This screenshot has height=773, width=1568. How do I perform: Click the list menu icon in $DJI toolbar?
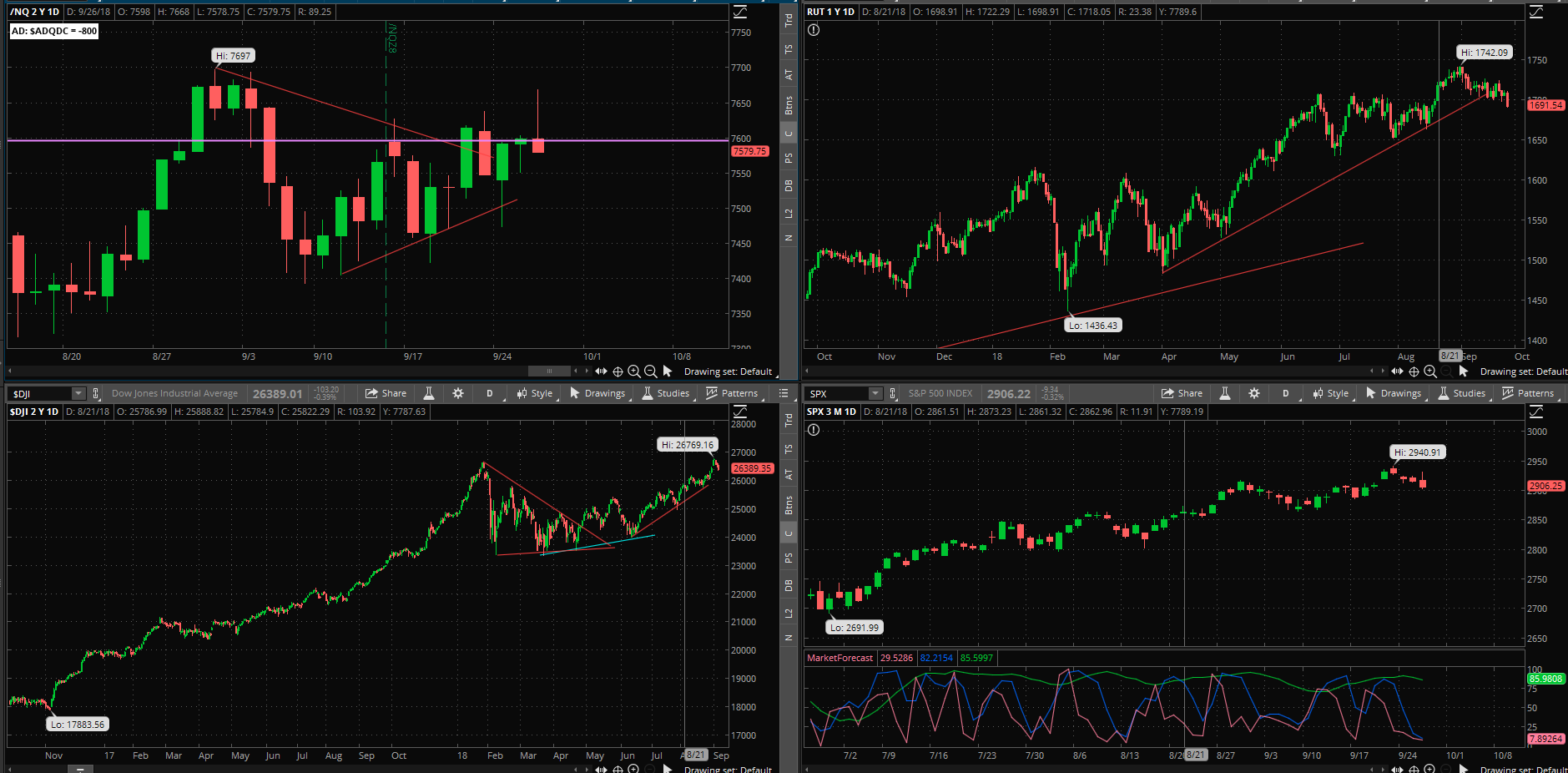(x=784, y=393)
